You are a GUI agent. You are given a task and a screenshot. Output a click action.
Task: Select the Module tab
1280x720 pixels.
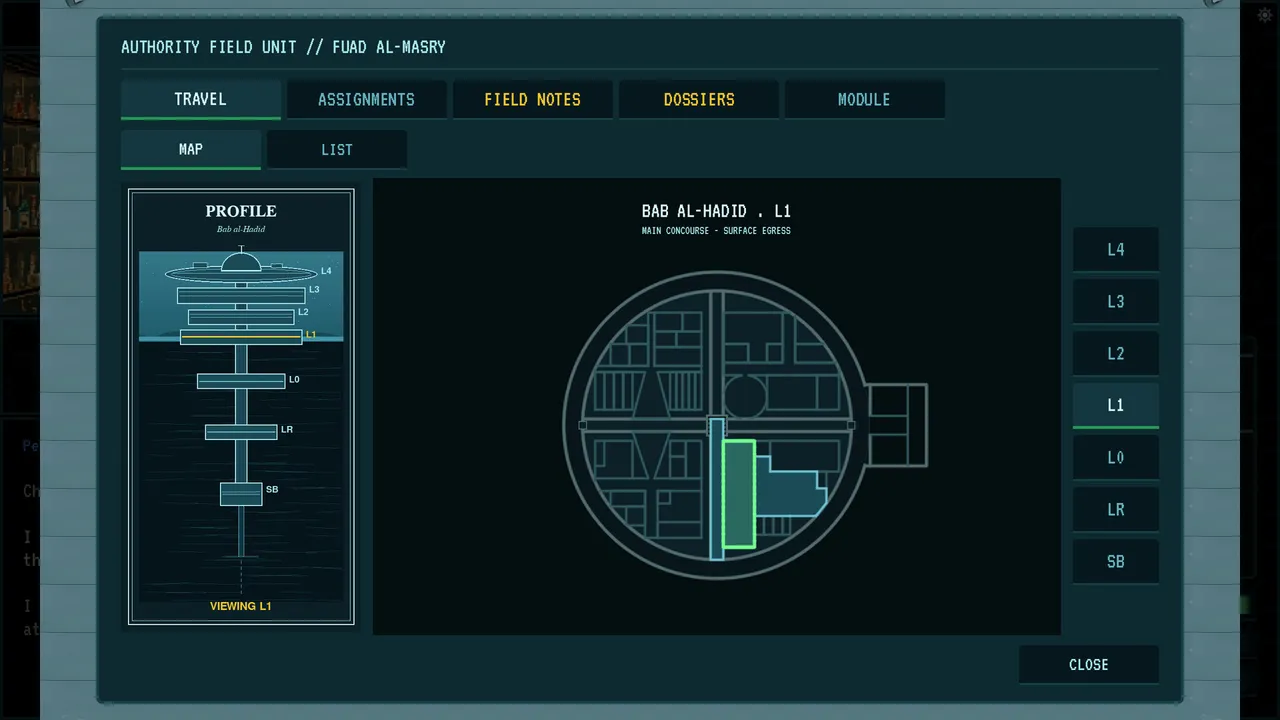(864, 99)
